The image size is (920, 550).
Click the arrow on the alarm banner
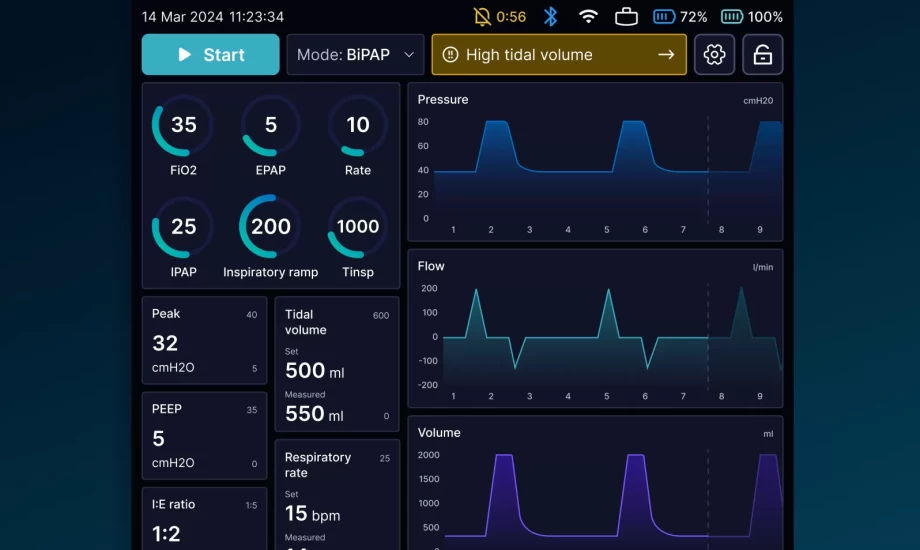[666, 55]
